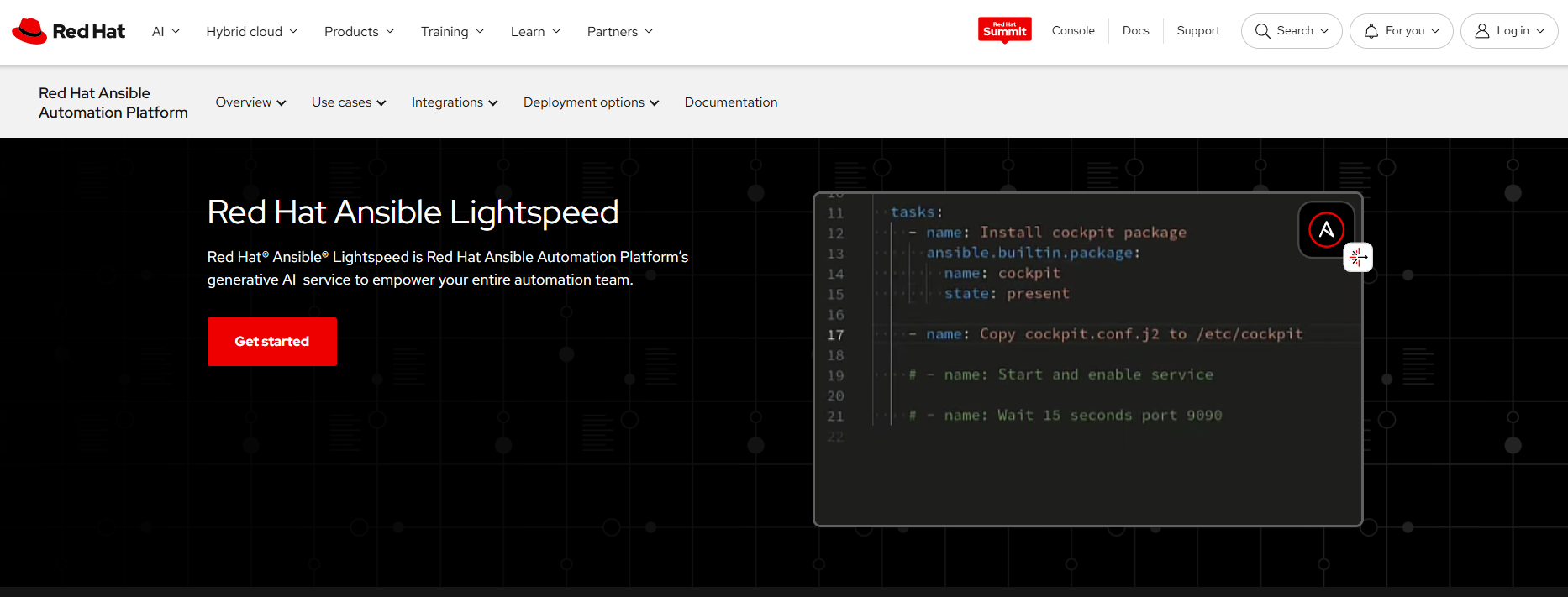The height and width of the screenshot is (597, 1568).
Task: Open the Documentation tab
Action: pyautogui.click(x=731, y=102)
